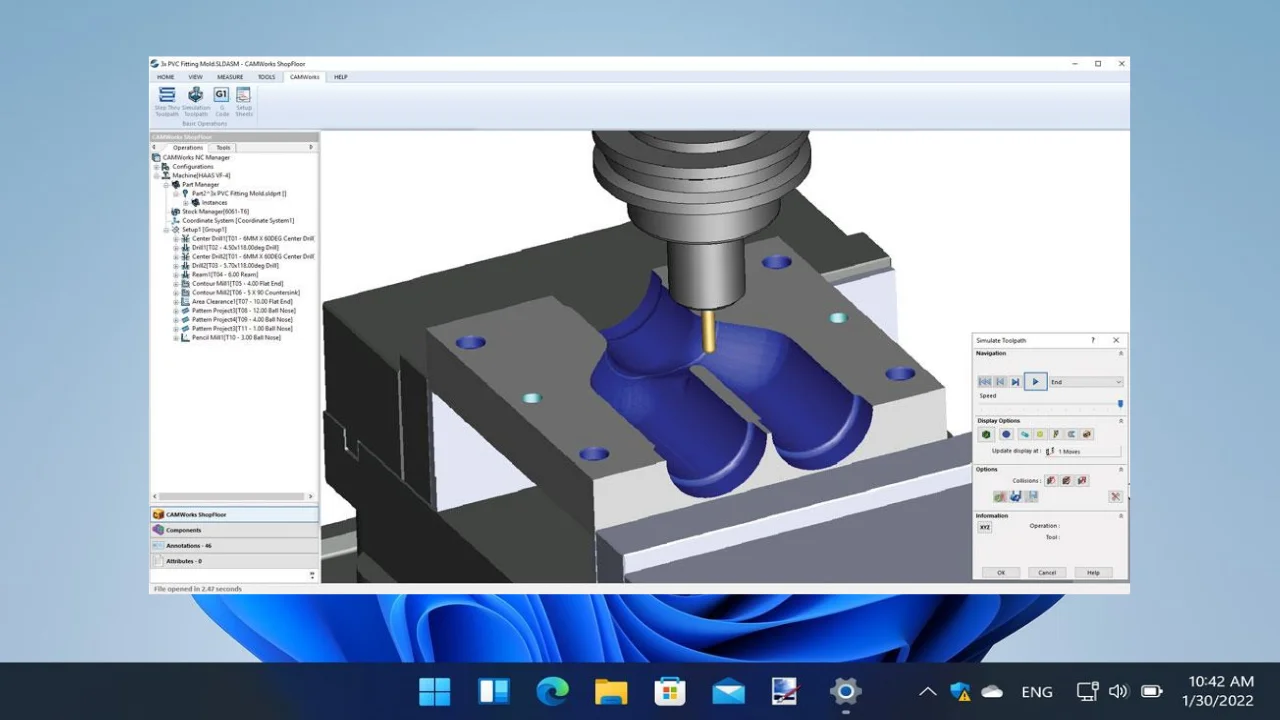Image resolution: width=1280 pixels, height=720 pixels.
Task: Switch to the Tools panel tab
Action: point(223,147)
